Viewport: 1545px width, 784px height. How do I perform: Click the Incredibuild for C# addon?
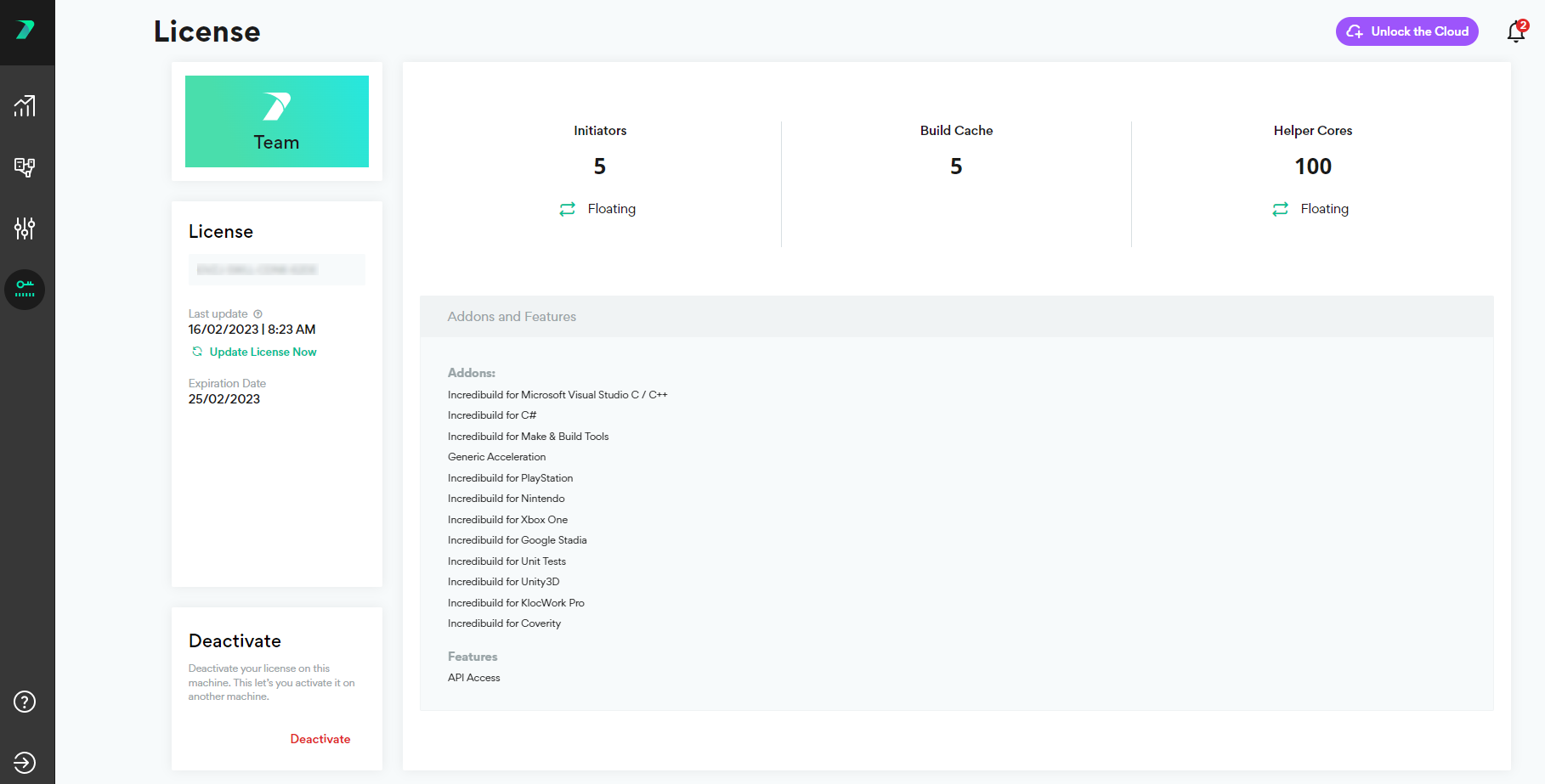tap(492, 415)
